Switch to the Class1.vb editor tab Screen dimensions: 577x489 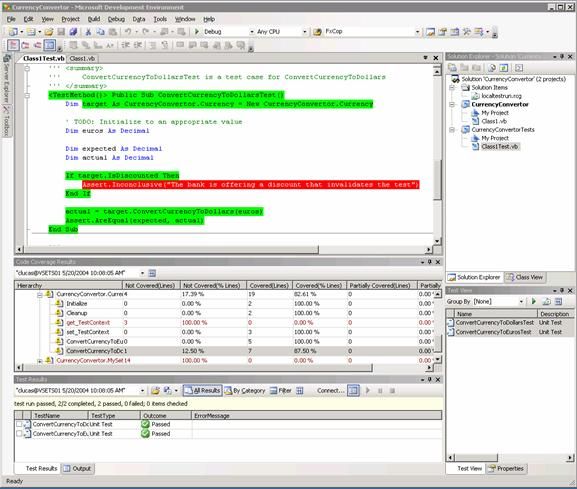pos(82,59)
